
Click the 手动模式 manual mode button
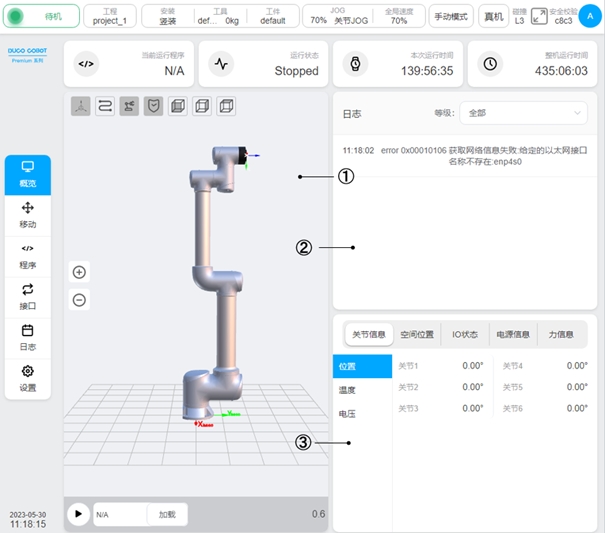pyautogui.click(x=451, y=16)
